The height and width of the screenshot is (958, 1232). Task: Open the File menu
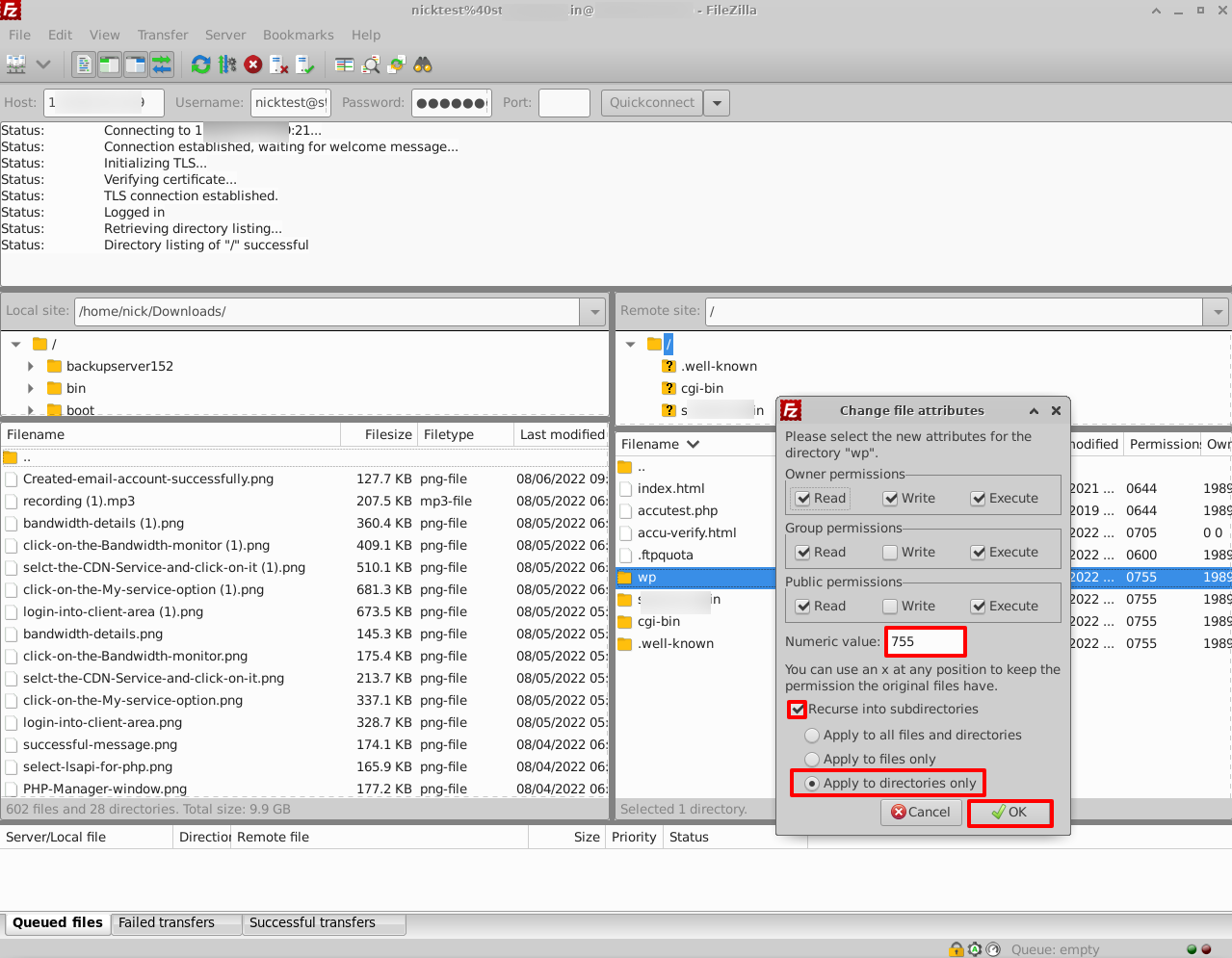coord(19,35)
